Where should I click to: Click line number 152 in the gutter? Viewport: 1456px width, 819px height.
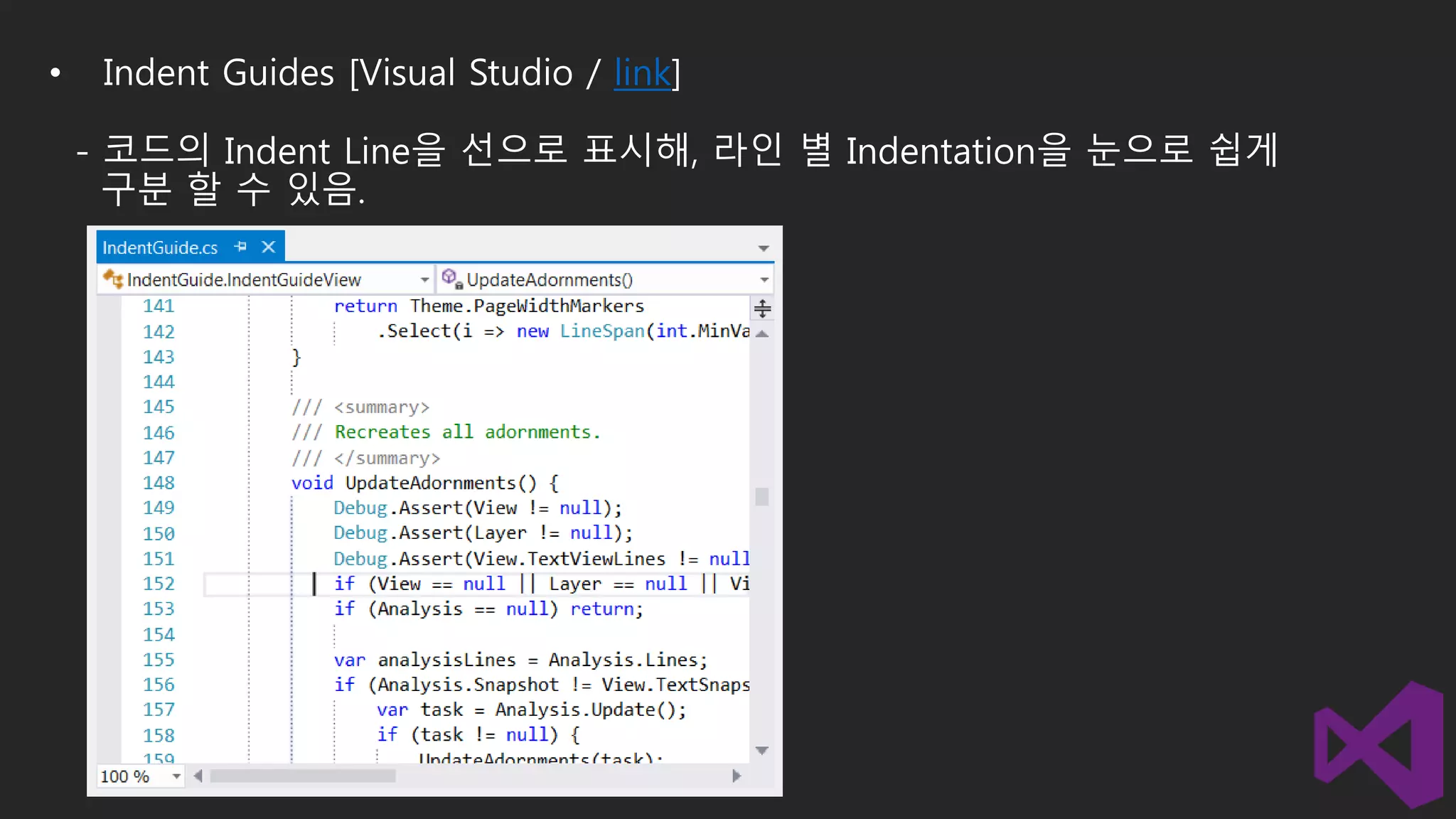coord(159,584)
